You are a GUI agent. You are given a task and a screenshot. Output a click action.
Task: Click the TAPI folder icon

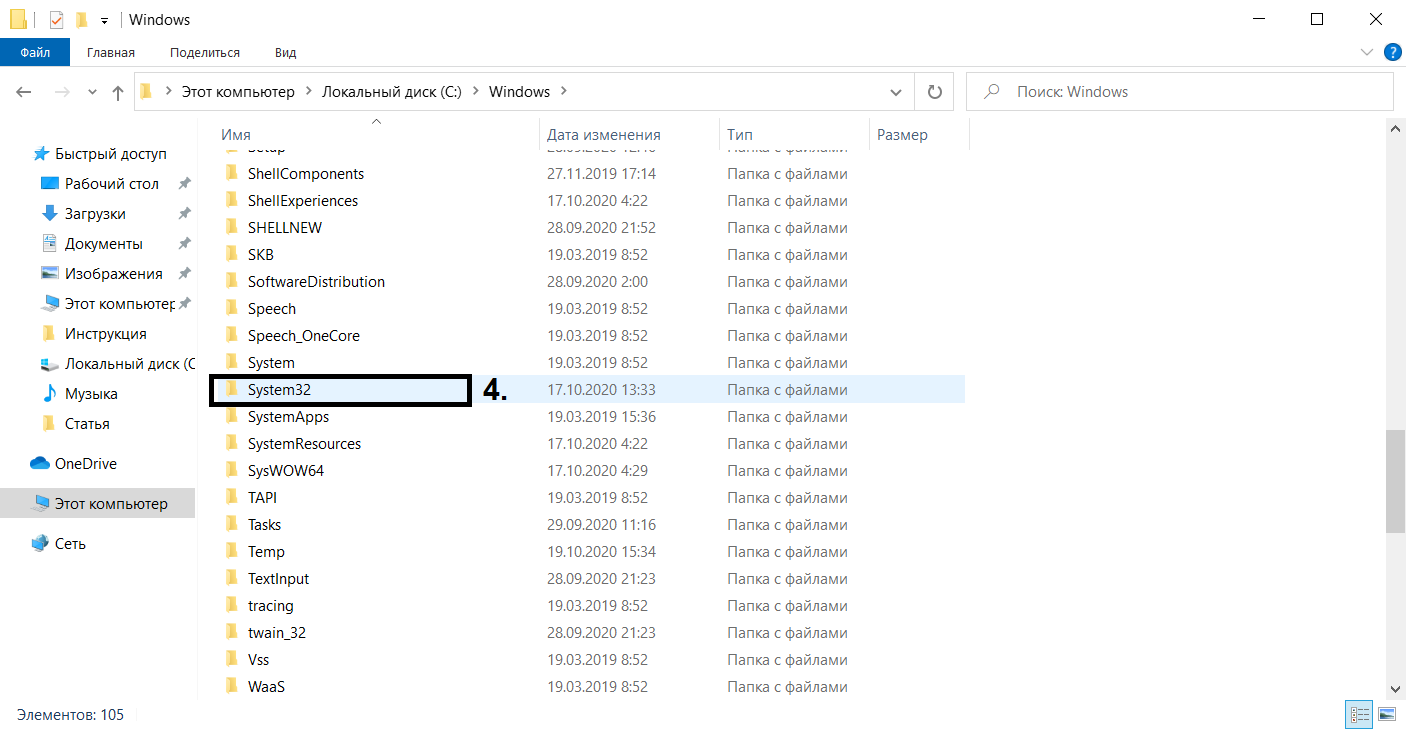(231, 497)
